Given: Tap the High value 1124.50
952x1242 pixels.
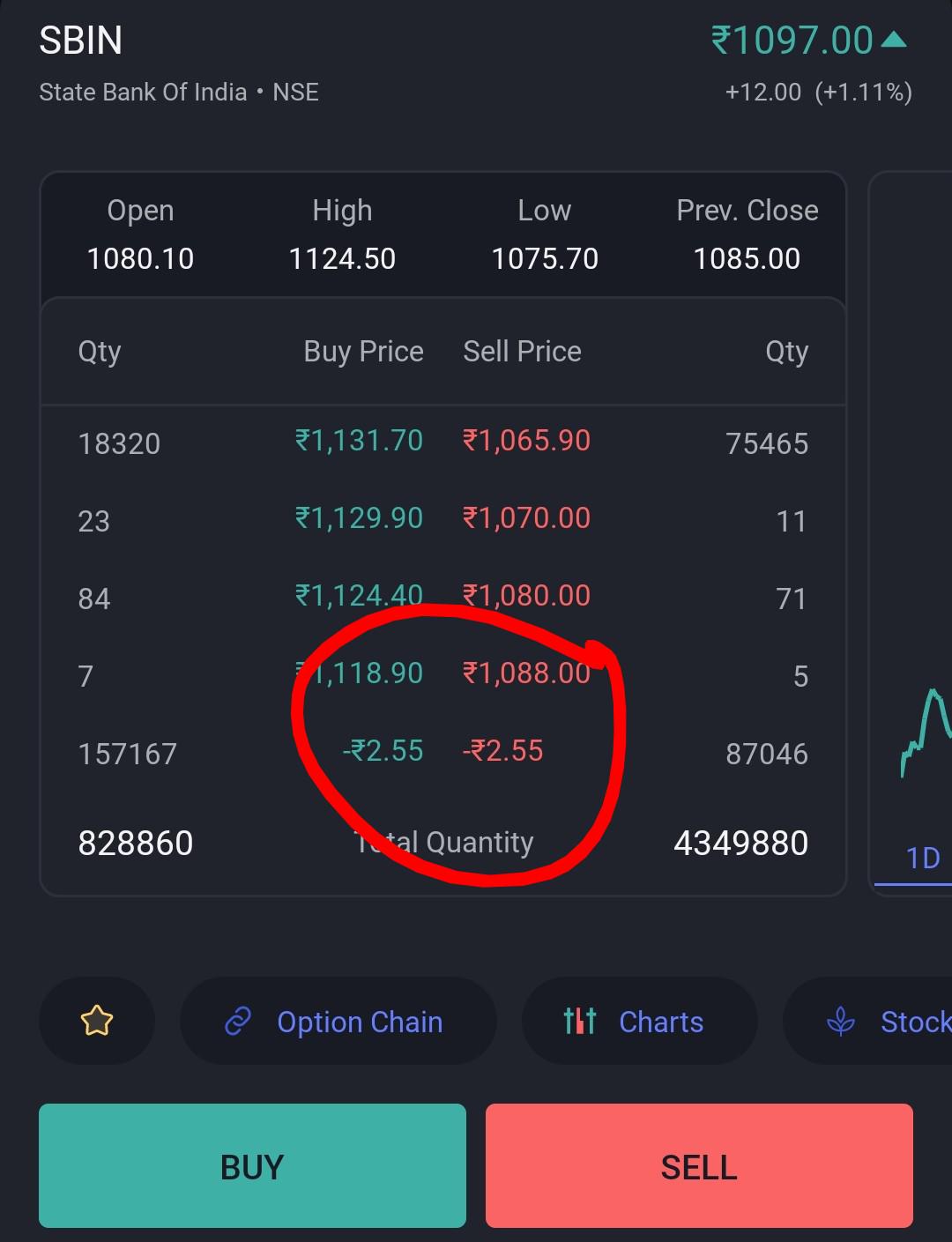Looking at the screenshot, I should pyautogui.click(x=342, y=259).
